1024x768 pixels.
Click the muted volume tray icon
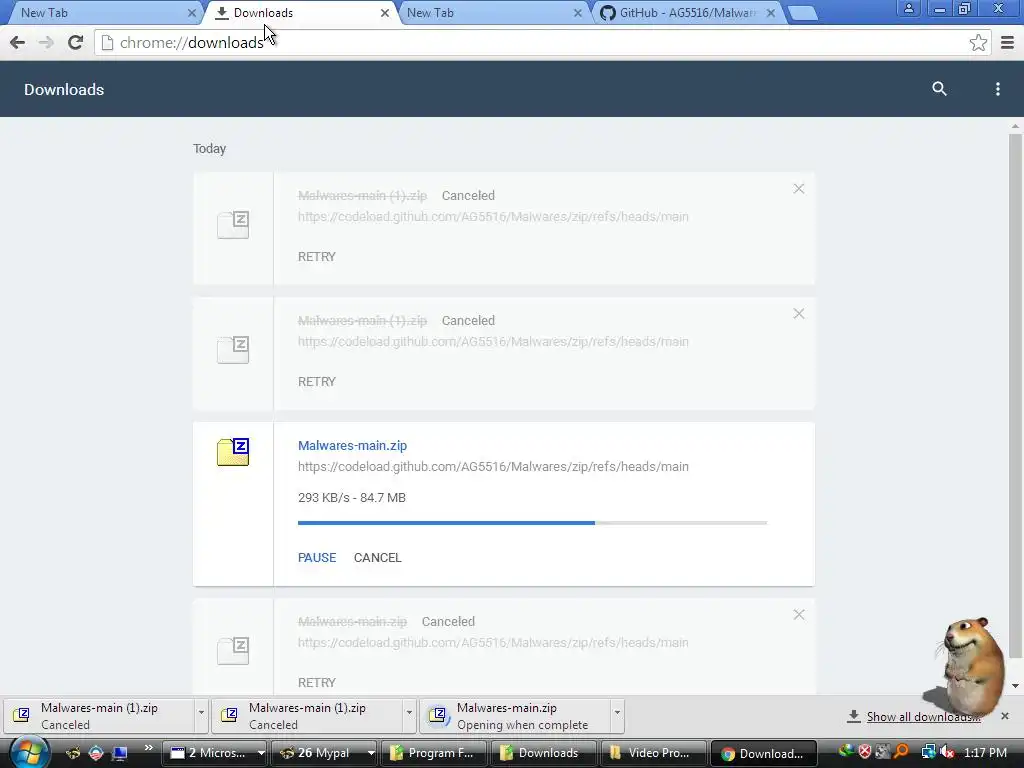(946, 752)
